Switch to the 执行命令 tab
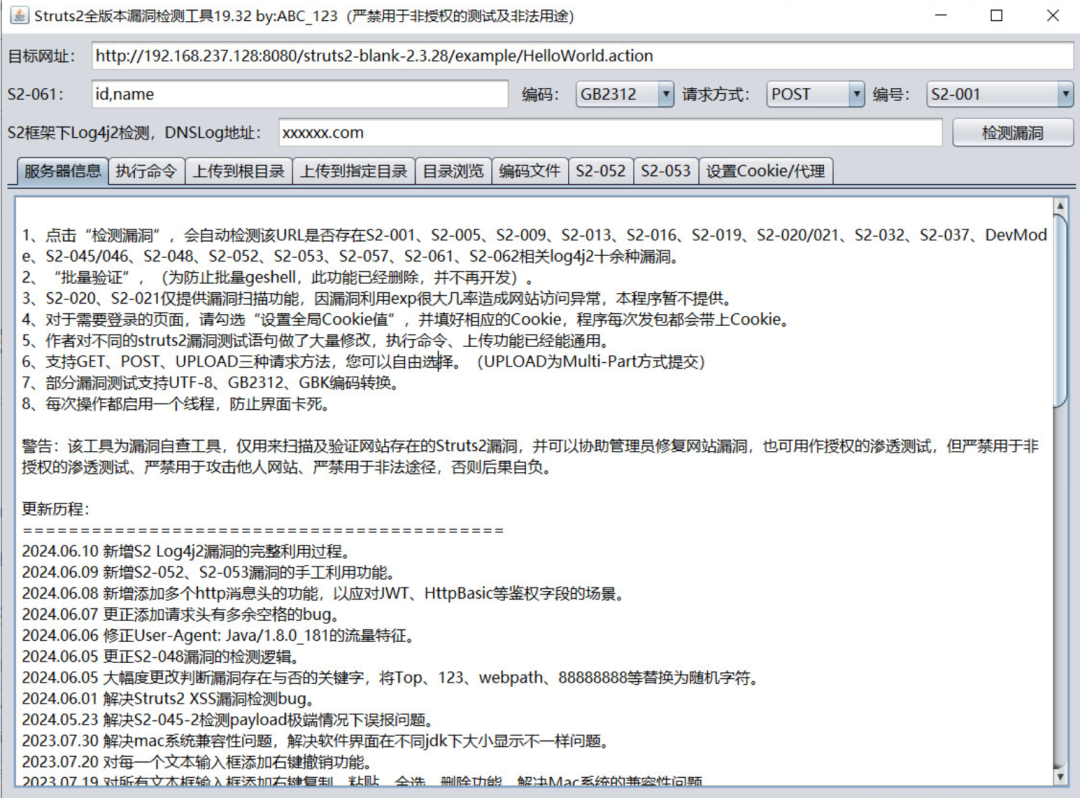This screenshot has height=798, width=1080. click(146, 171)
